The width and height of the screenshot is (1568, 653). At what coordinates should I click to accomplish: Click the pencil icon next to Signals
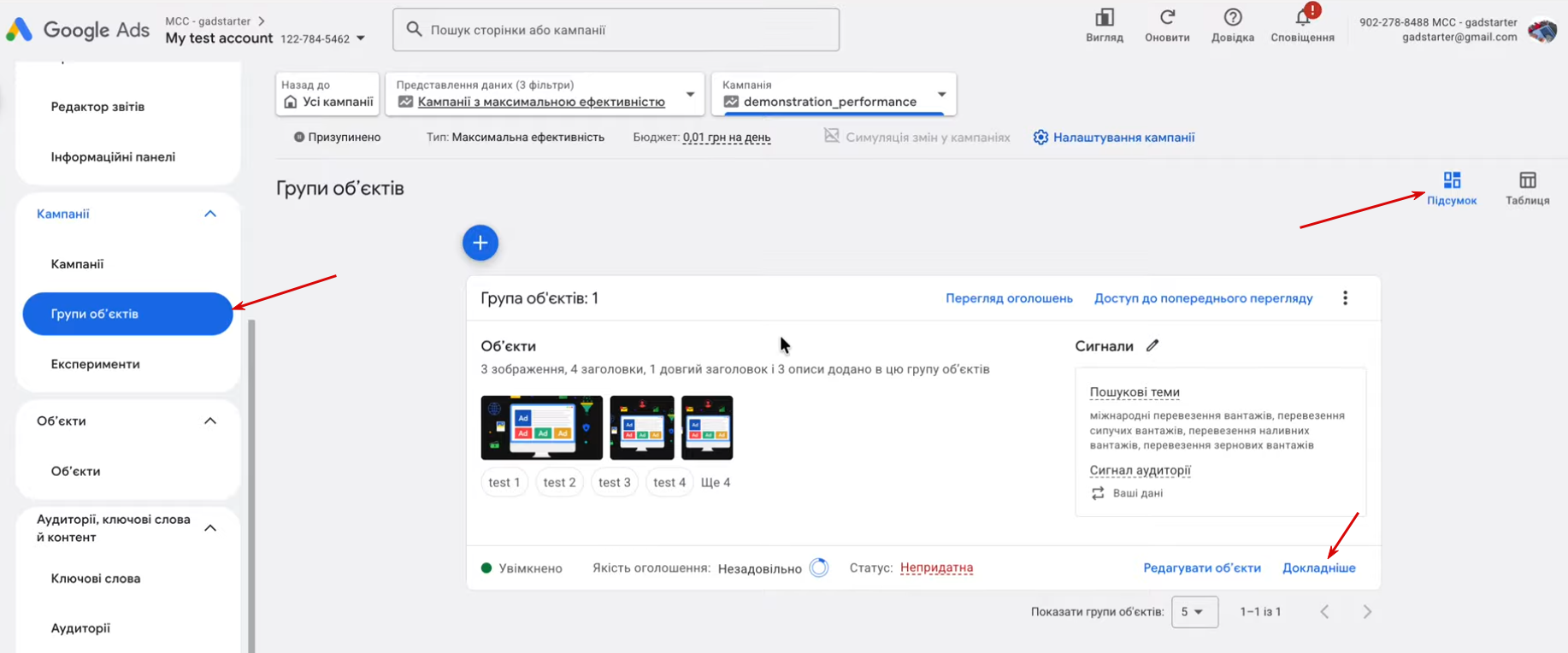(1152, 346)
